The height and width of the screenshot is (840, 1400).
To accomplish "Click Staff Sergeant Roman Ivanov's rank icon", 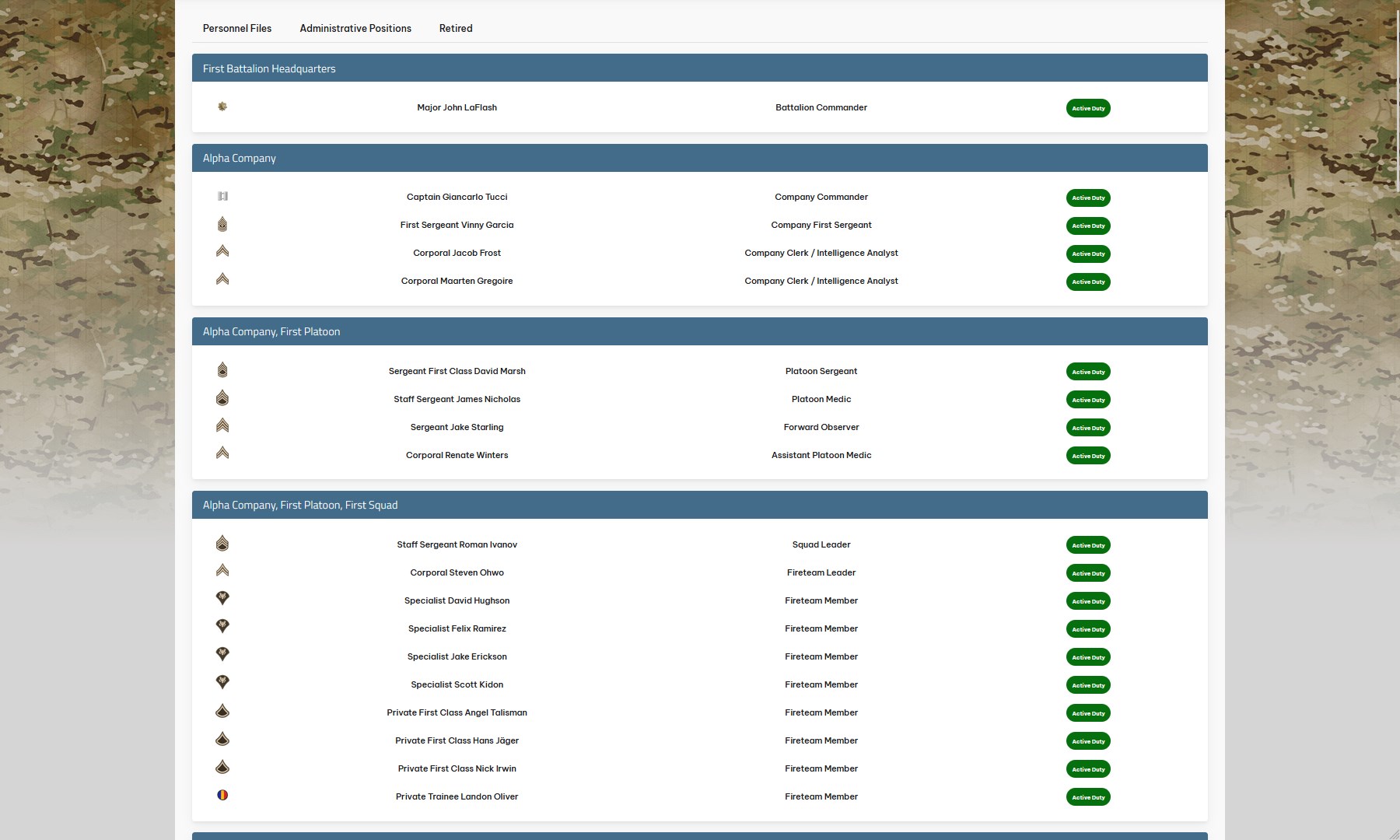I will pyautogui.click(x=222, y=544).
